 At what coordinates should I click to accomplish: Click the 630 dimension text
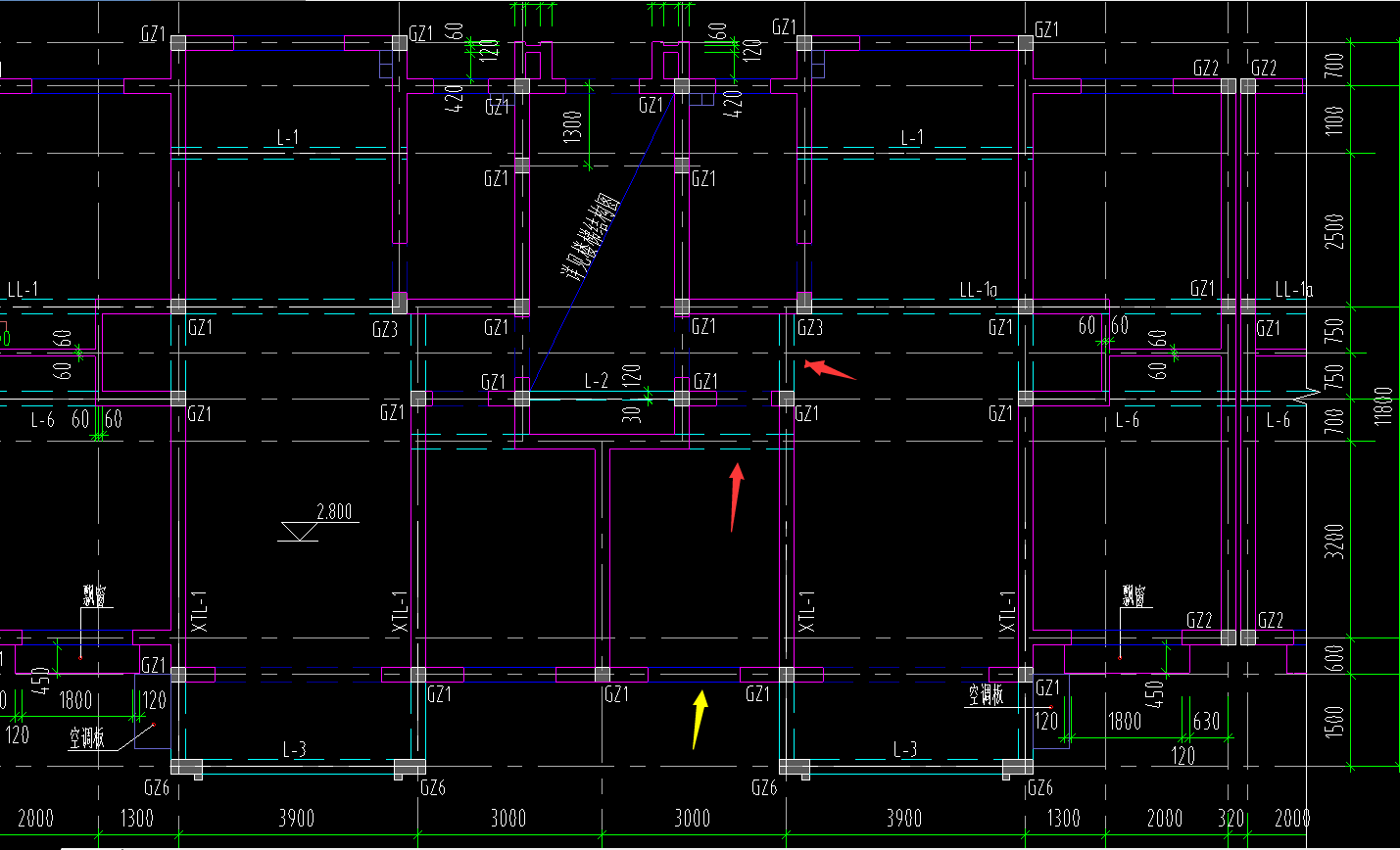tap(1206, 722)
